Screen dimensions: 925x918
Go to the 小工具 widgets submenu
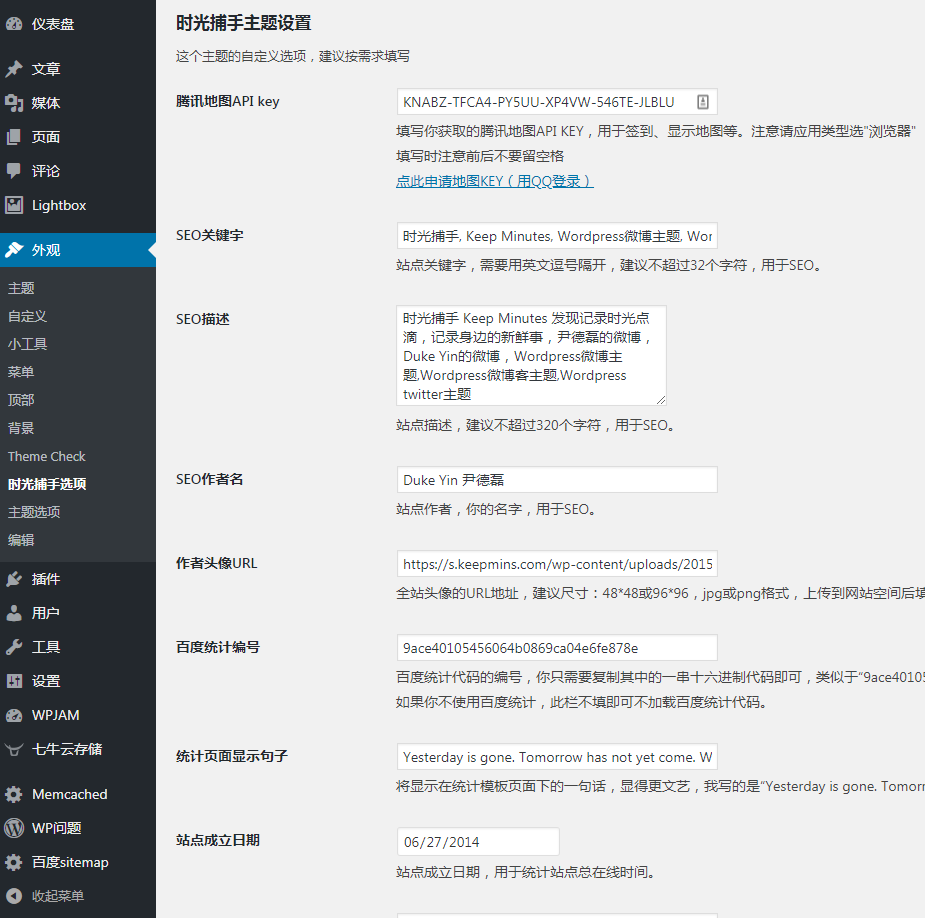[x=28, y=344]
